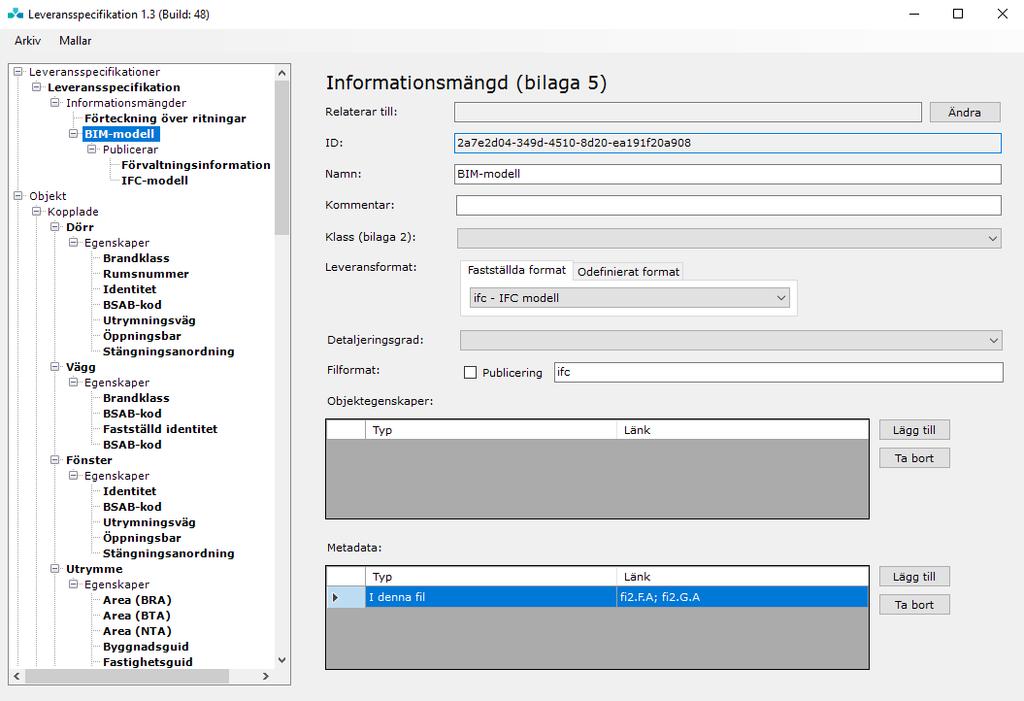Click the Filformat text field
Screen dimensions: 1024x701
778,372
